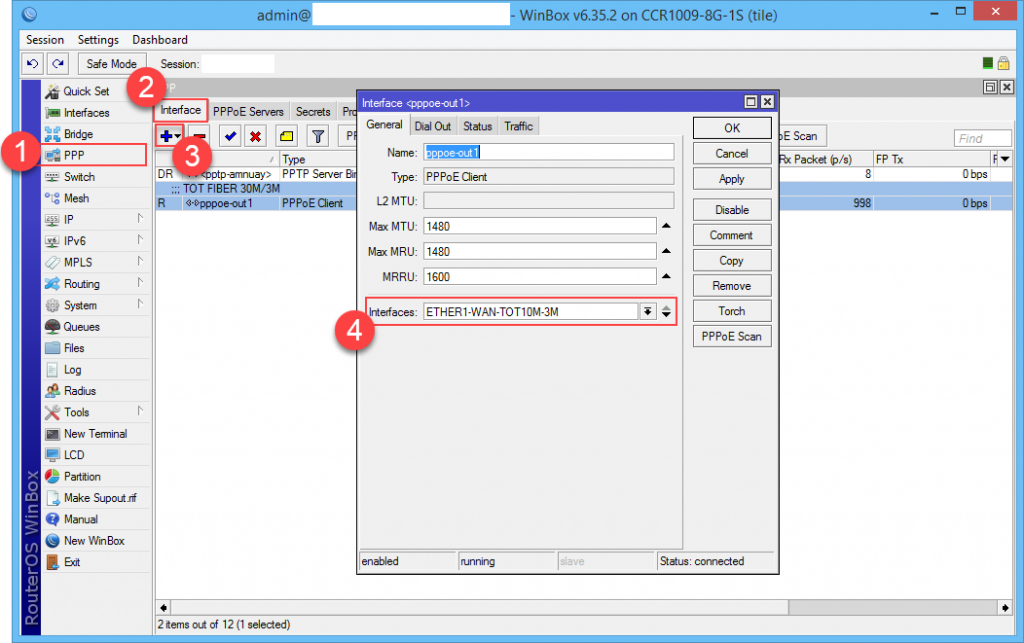Open the Bridge menu item
Image resolution: width=1024 pixels, height=643 pixels.
(78, 134)
